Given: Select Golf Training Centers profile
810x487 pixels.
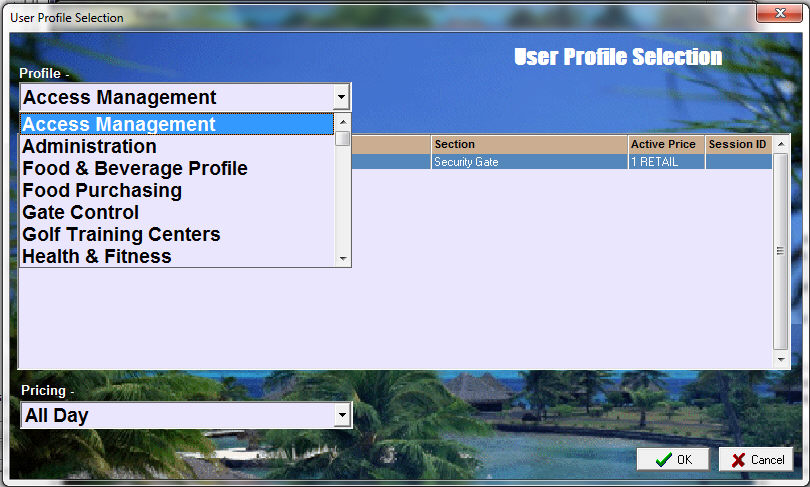Looking at the screenshot, I should [x=176, y=235].
